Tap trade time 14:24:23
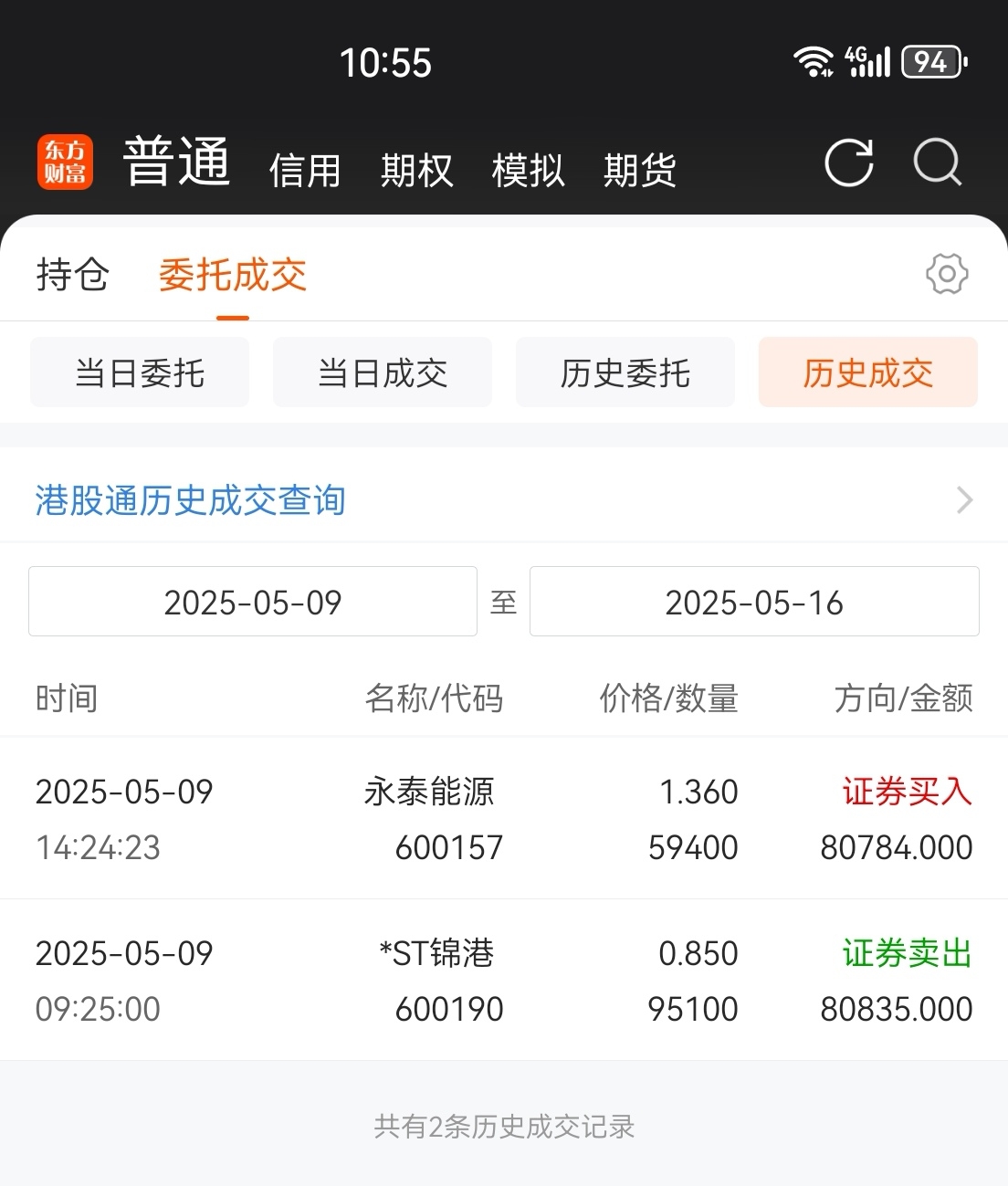1008x1186 pixels. (98, 848)
